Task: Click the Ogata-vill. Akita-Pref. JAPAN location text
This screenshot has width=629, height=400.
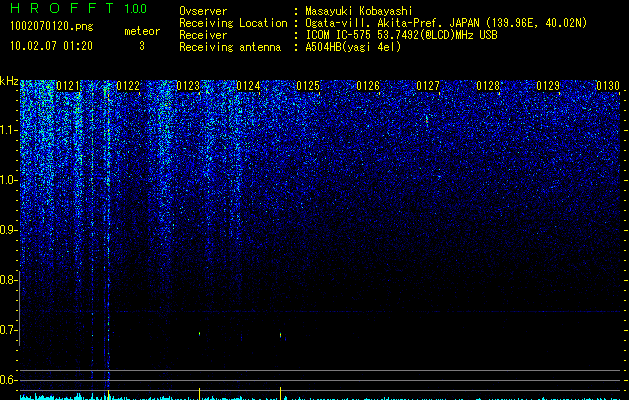Action: point(446,23)
